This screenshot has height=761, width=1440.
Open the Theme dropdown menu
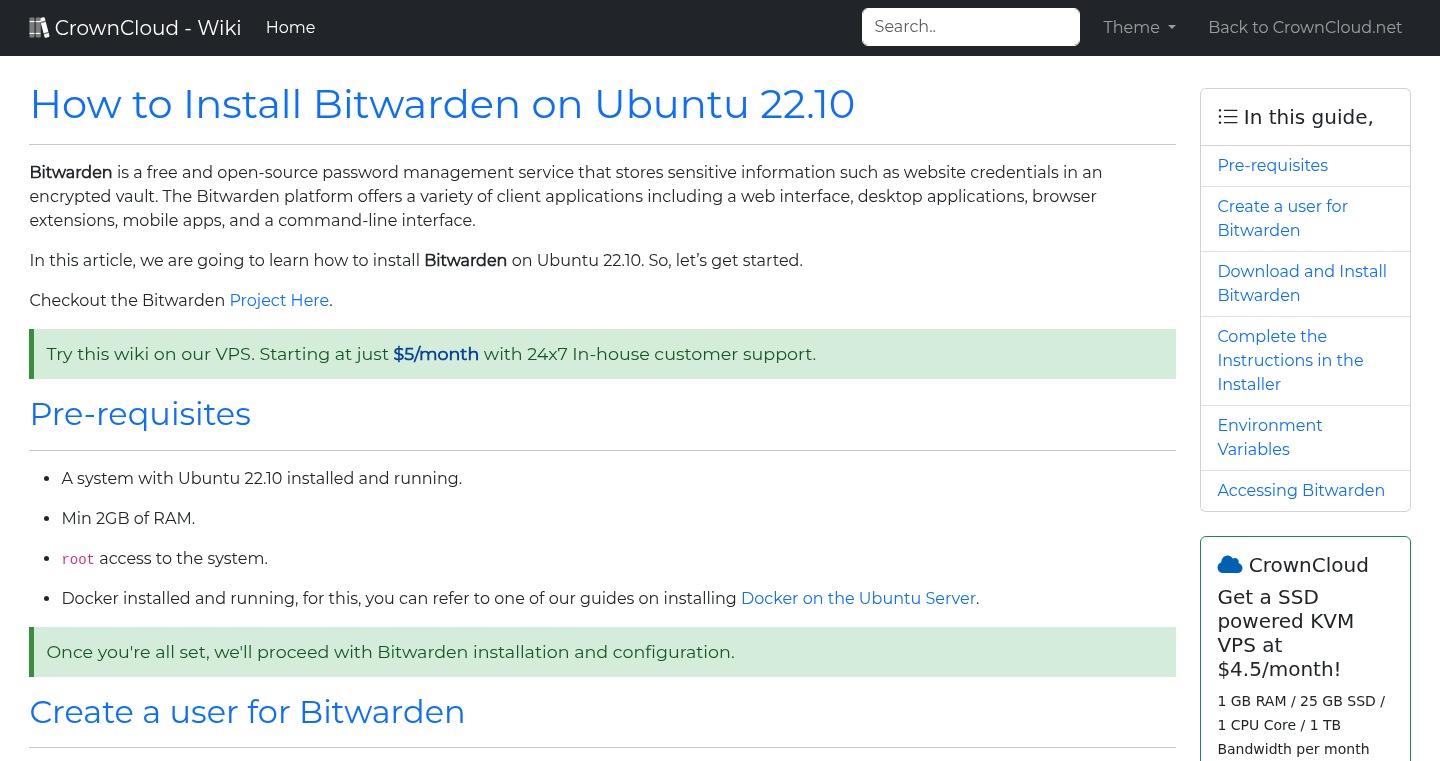point(1138,27)
